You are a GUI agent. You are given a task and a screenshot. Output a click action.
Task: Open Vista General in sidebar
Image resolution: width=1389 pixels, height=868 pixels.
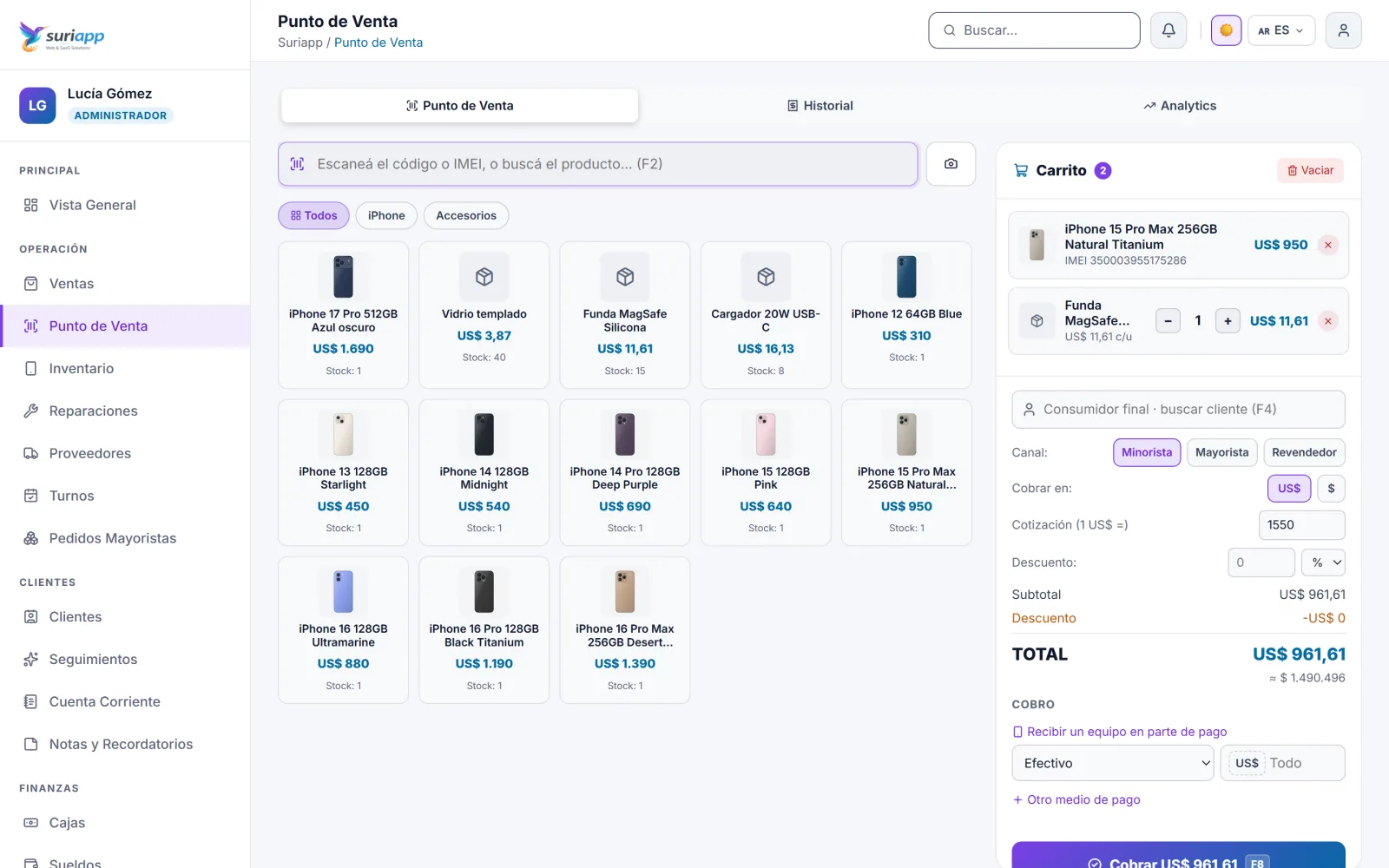(x=125, y=205)
